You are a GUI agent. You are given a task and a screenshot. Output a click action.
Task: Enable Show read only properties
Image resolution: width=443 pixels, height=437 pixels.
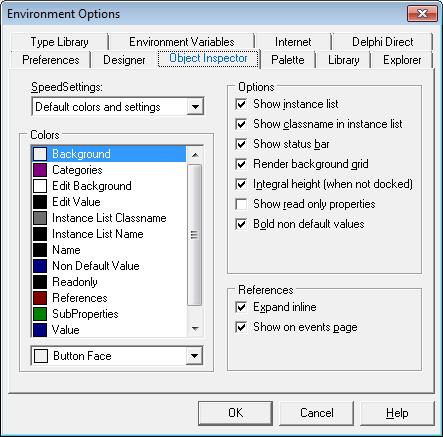pos(241,204)
